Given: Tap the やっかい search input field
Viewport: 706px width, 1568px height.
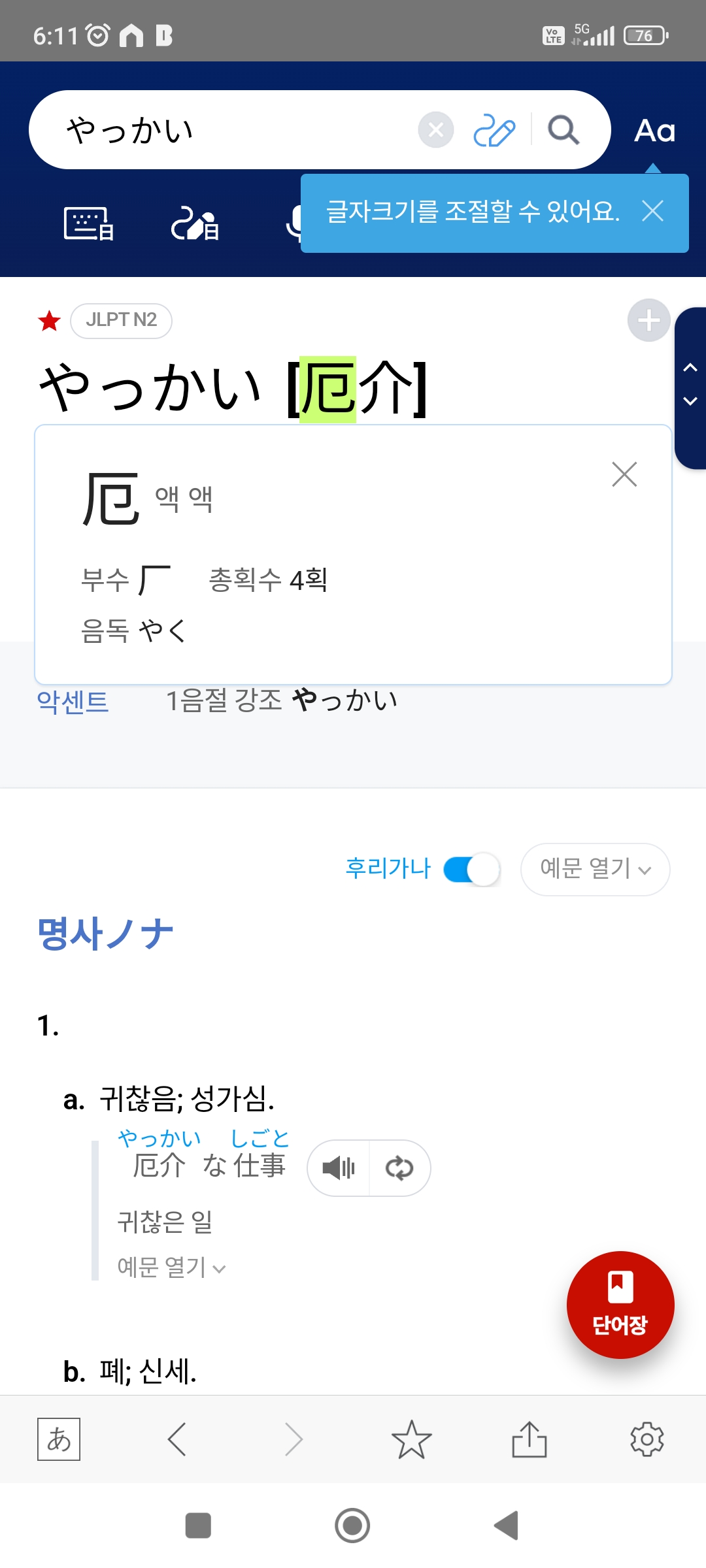Looking at the screenshot, I should point(229,130).
